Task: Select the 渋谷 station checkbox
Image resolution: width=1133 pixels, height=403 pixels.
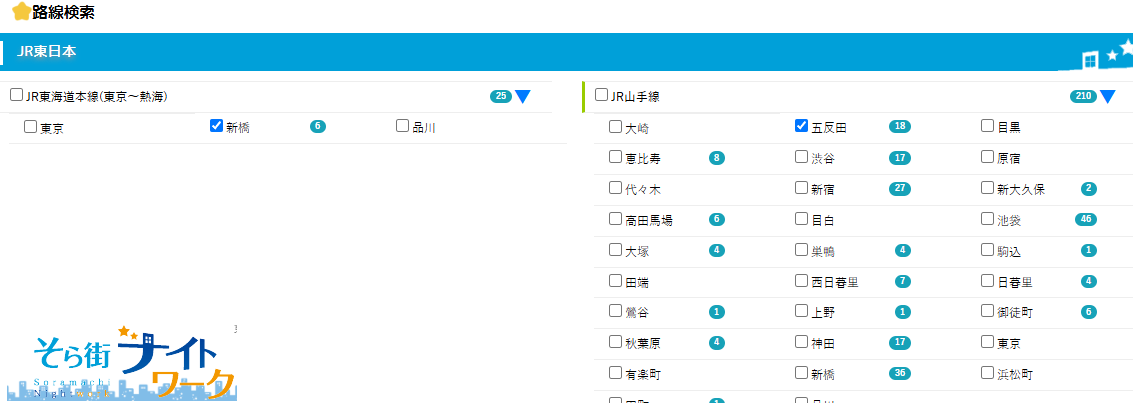Action: coord(801,156)
